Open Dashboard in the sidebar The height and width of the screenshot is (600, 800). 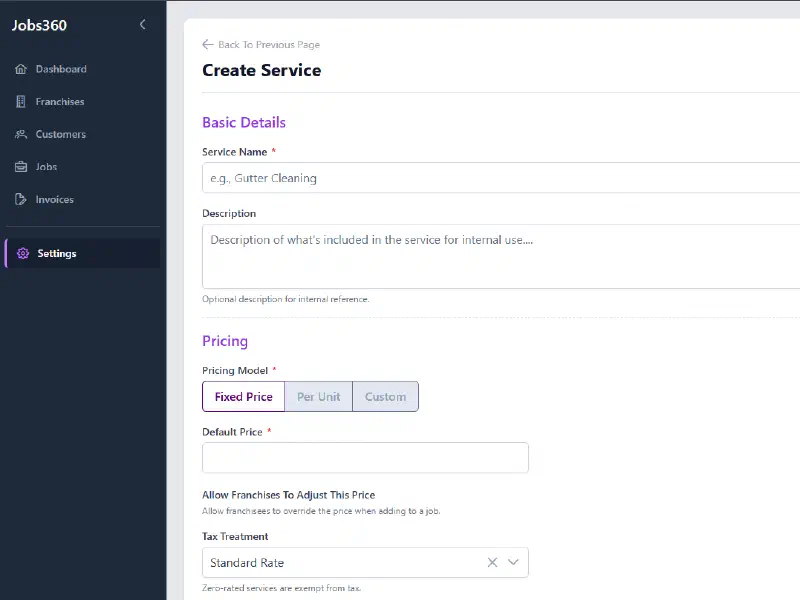pyautogui.click(x=83, y=69)
